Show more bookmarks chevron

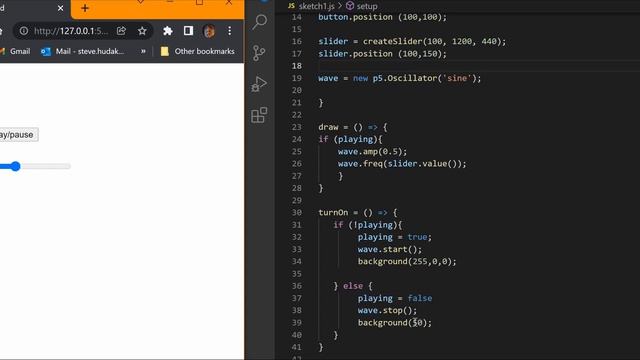click(x=143, y=51)
